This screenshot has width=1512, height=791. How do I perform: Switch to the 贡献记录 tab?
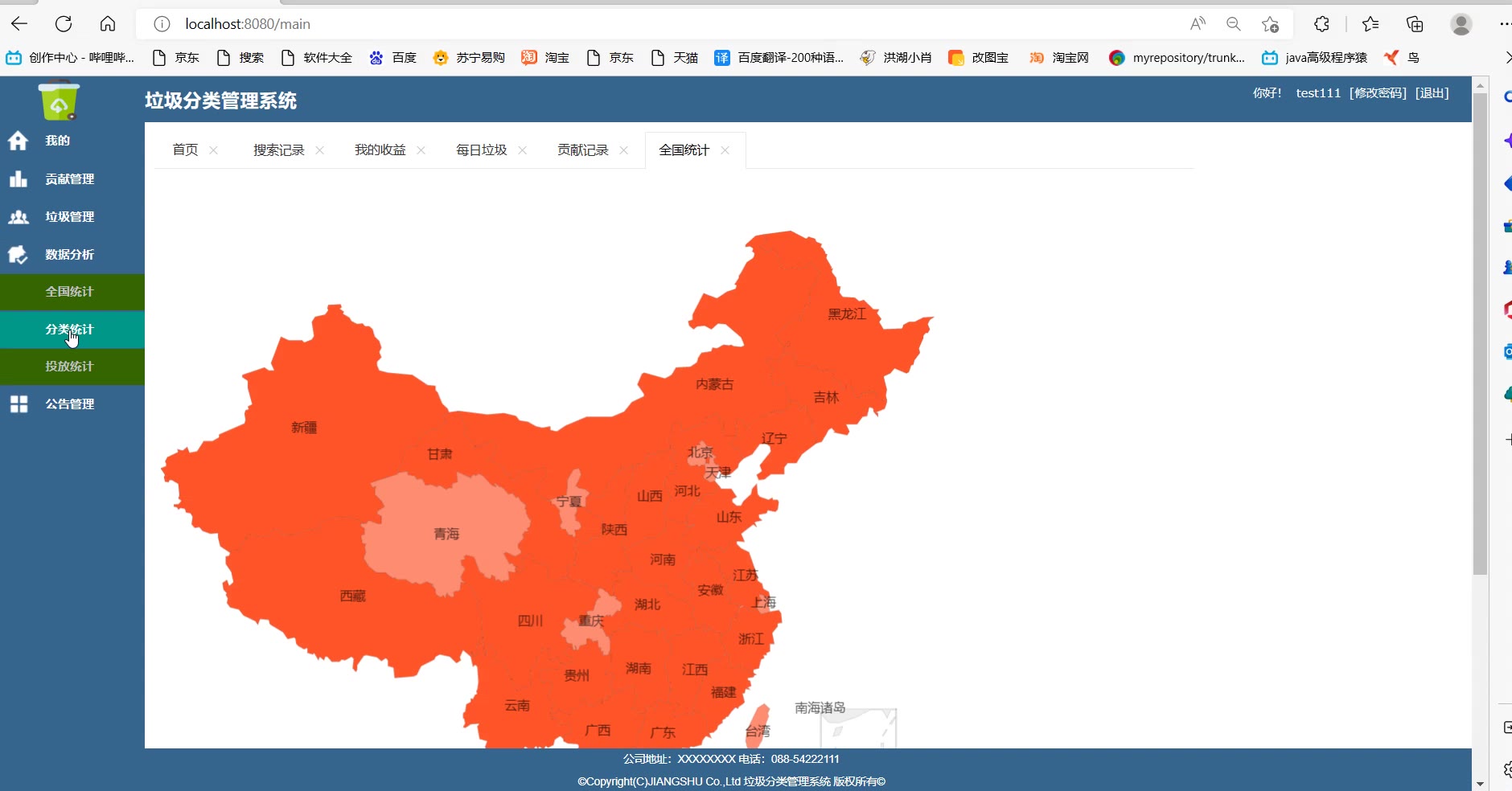click(x=582, y=150)
